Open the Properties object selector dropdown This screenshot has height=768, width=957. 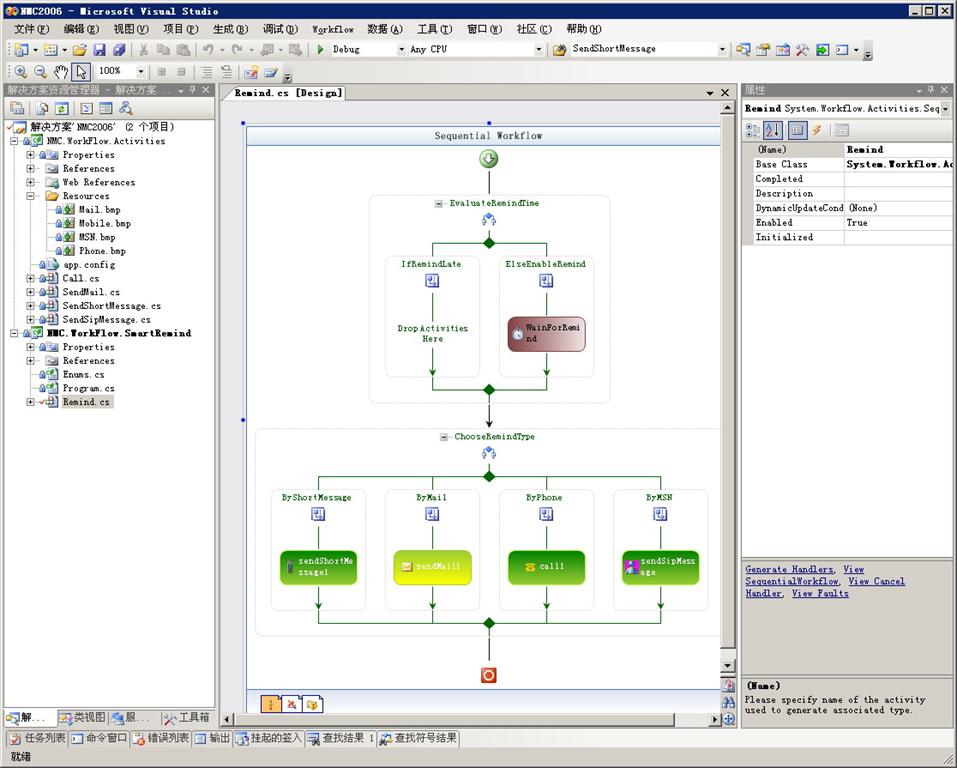pos(945,109)
